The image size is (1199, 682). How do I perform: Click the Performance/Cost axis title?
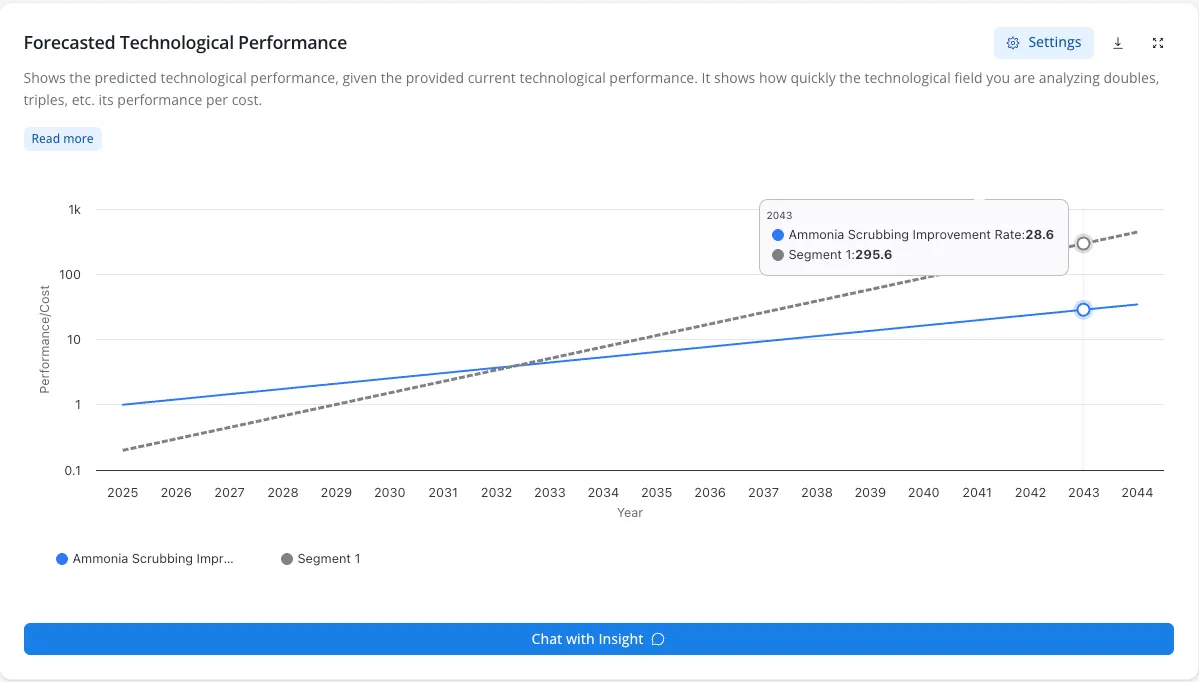[44, 339]
